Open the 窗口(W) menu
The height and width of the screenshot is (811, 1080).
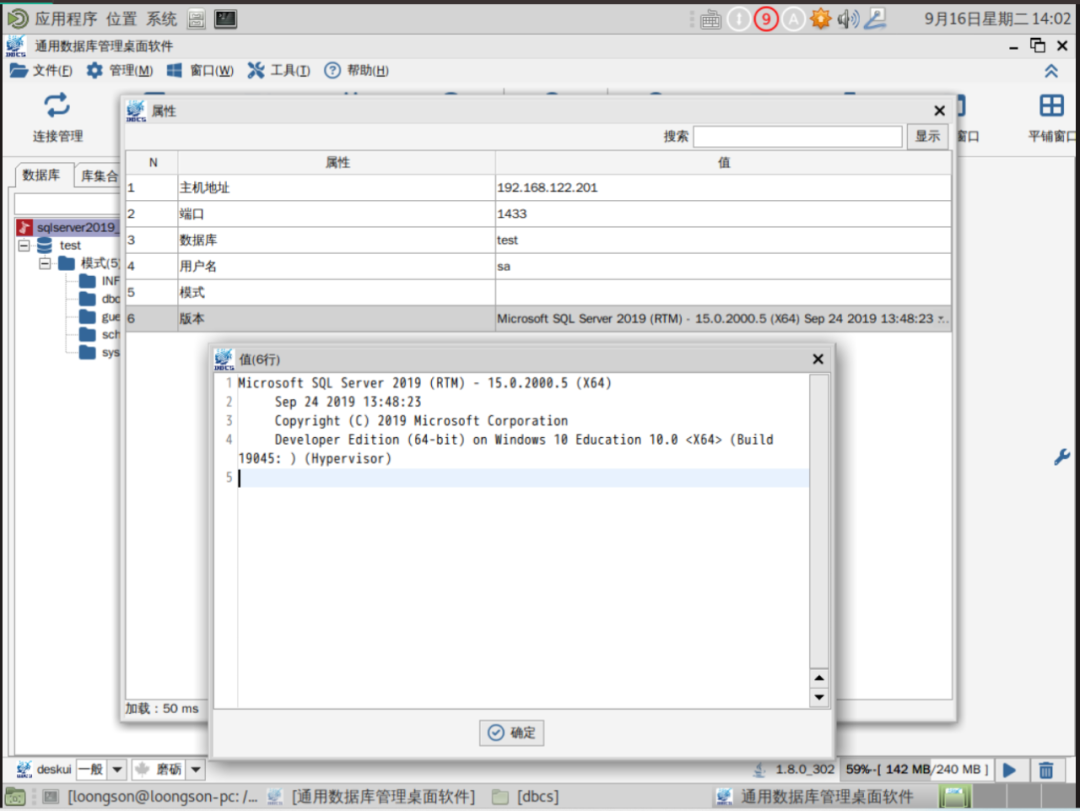click(200, 70)
